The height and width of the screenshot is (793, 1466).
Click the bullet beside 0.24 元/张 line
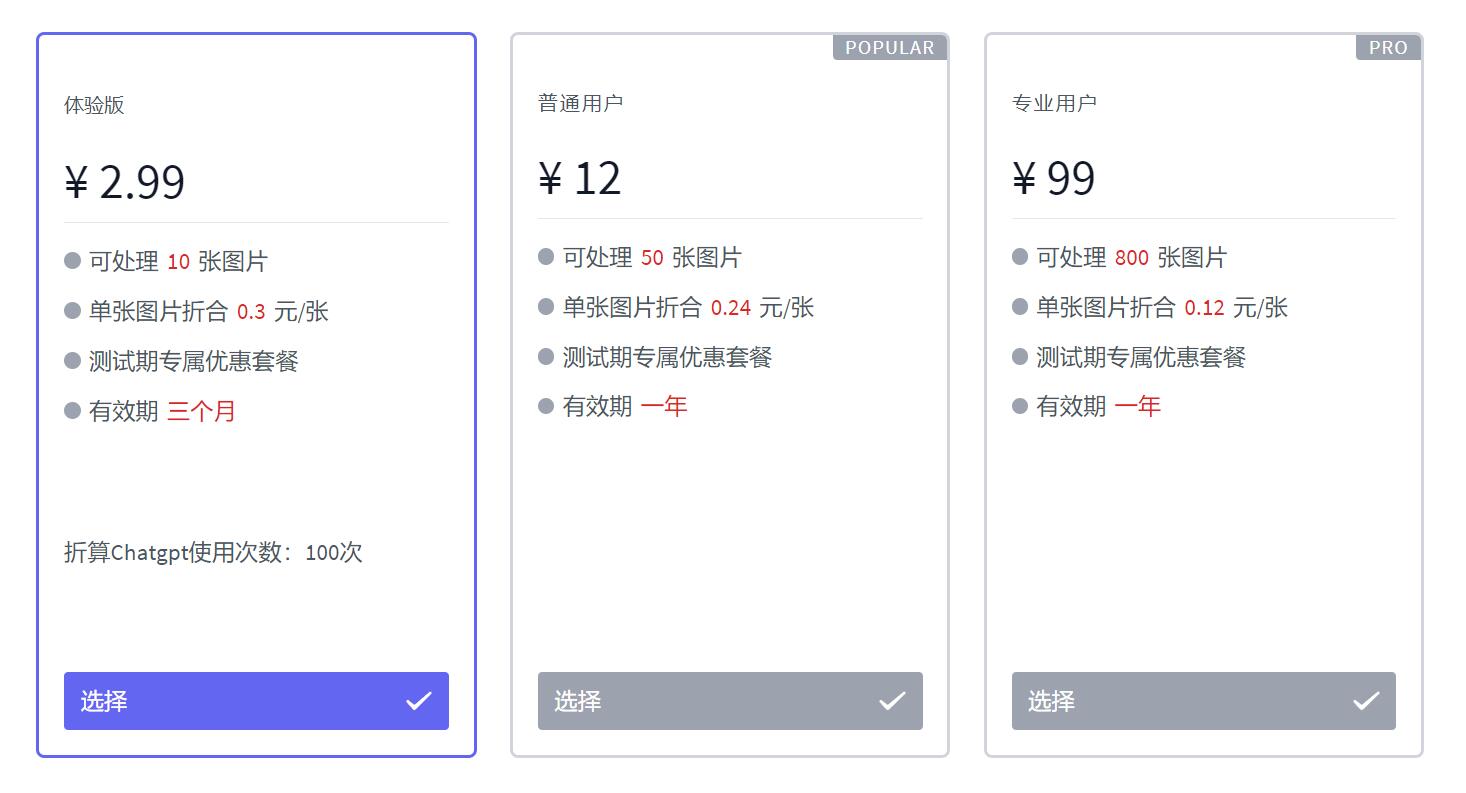coord(546,307)
